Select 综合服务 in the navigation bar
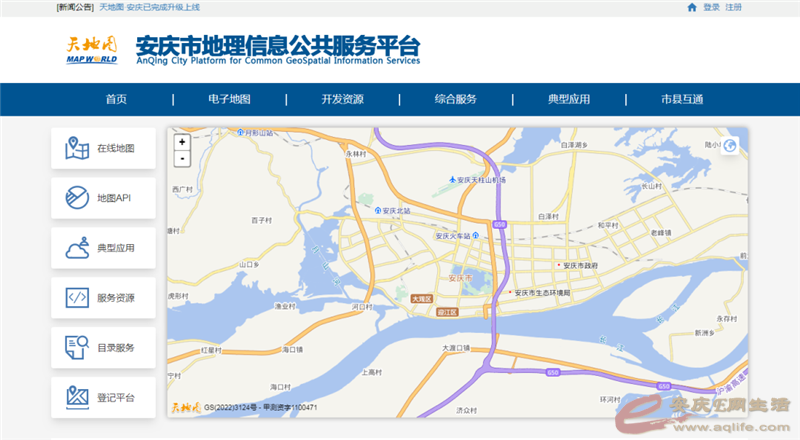The height and width of the screenshot is (440, 800). (455, 99)
